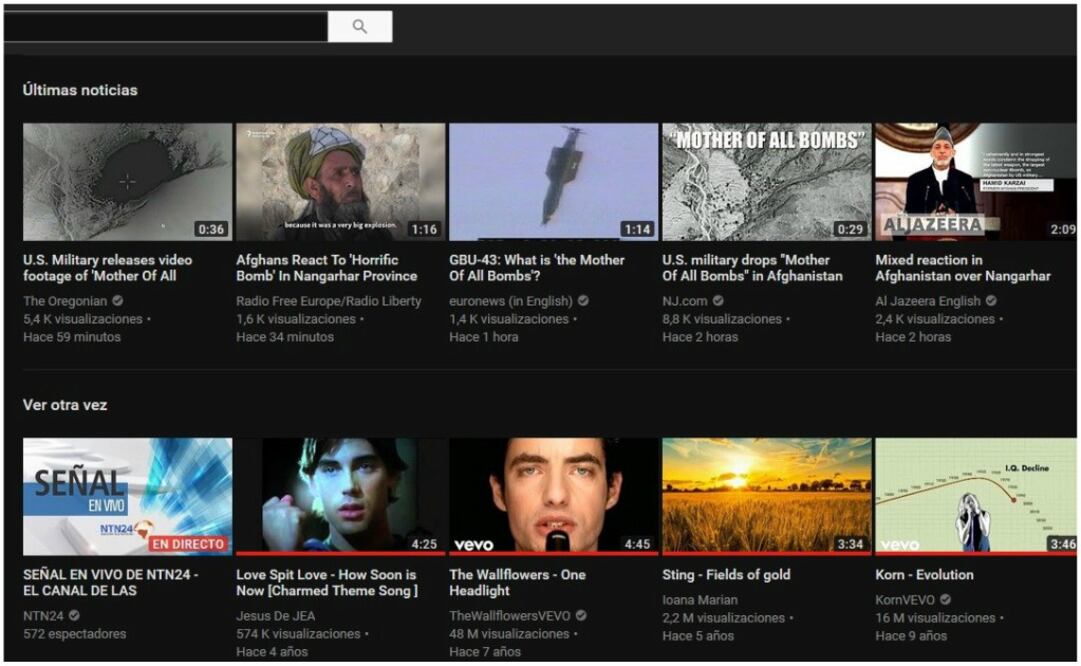Go to The Oregonian channel

coord(65,301)
